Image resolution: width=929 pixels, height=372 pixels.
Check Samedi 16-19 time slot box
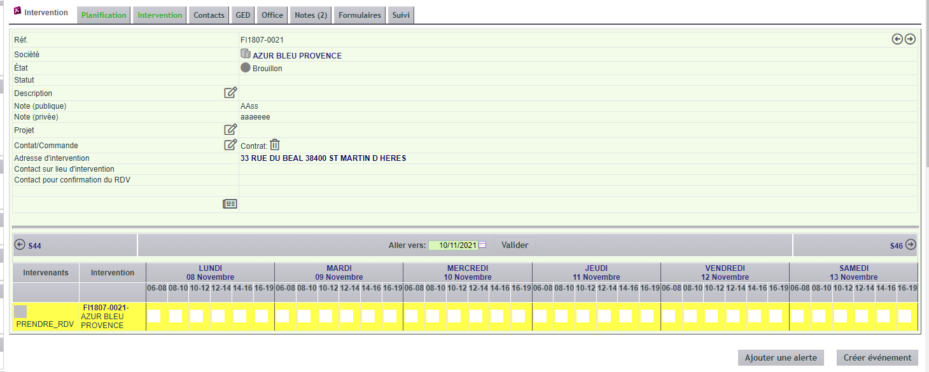click(905, 316)
